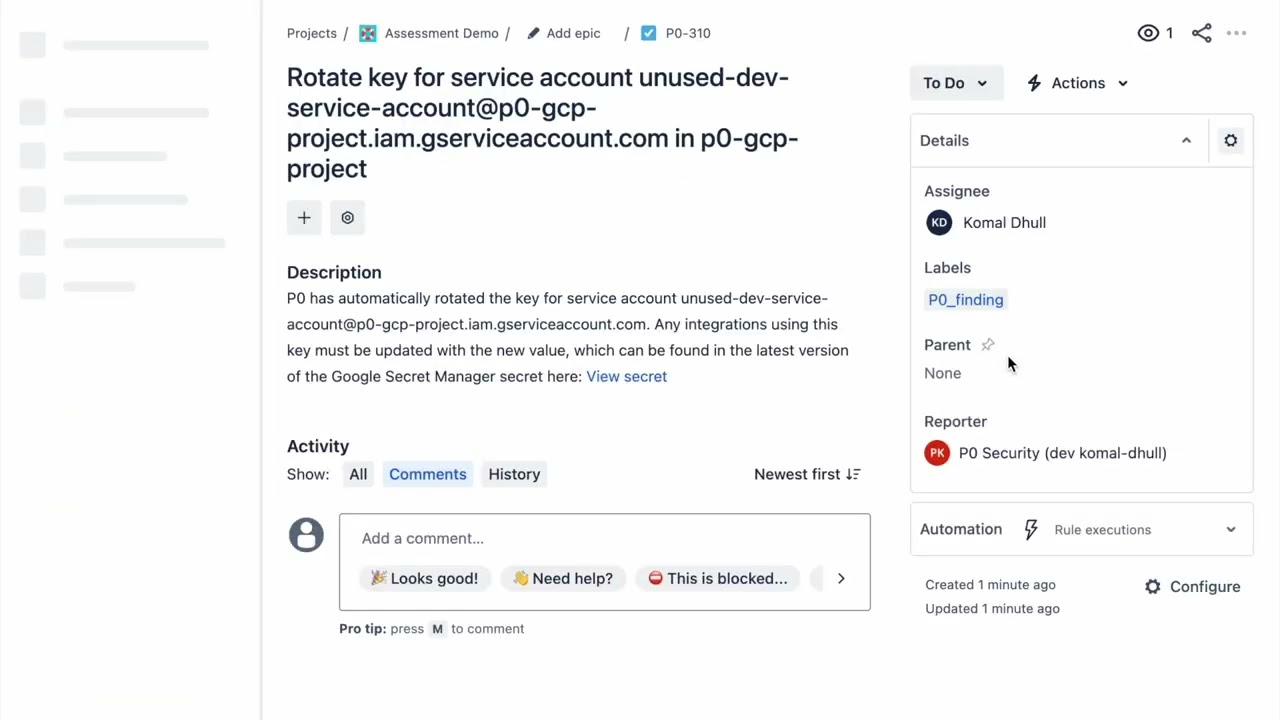Click the Add epic pencil icon

pyautogui.click(x=533, y=33)
